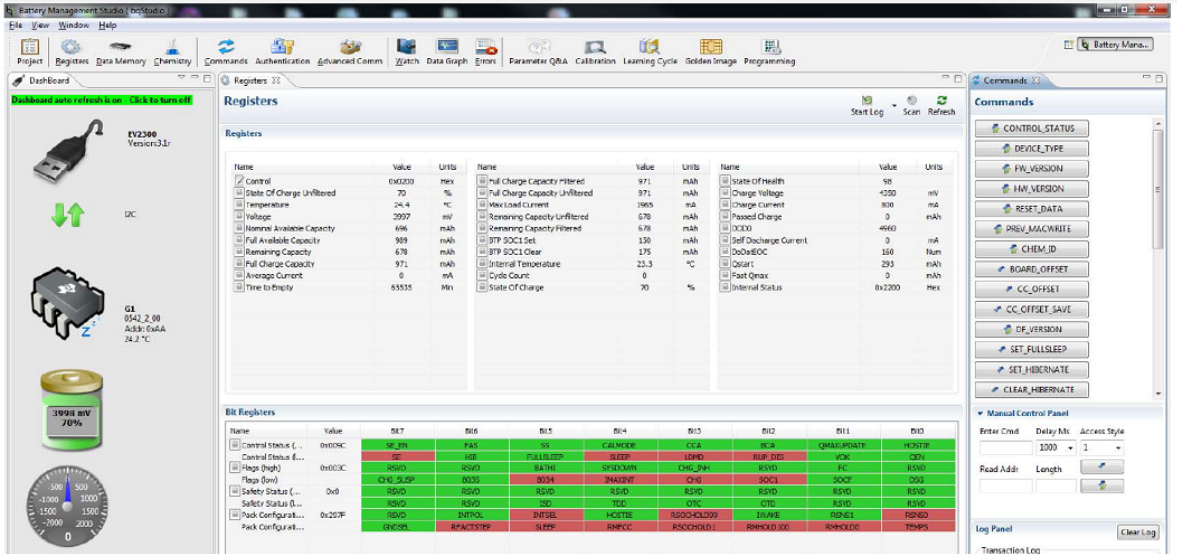Click the Battery Management perspective button

tap(1115, 44)
